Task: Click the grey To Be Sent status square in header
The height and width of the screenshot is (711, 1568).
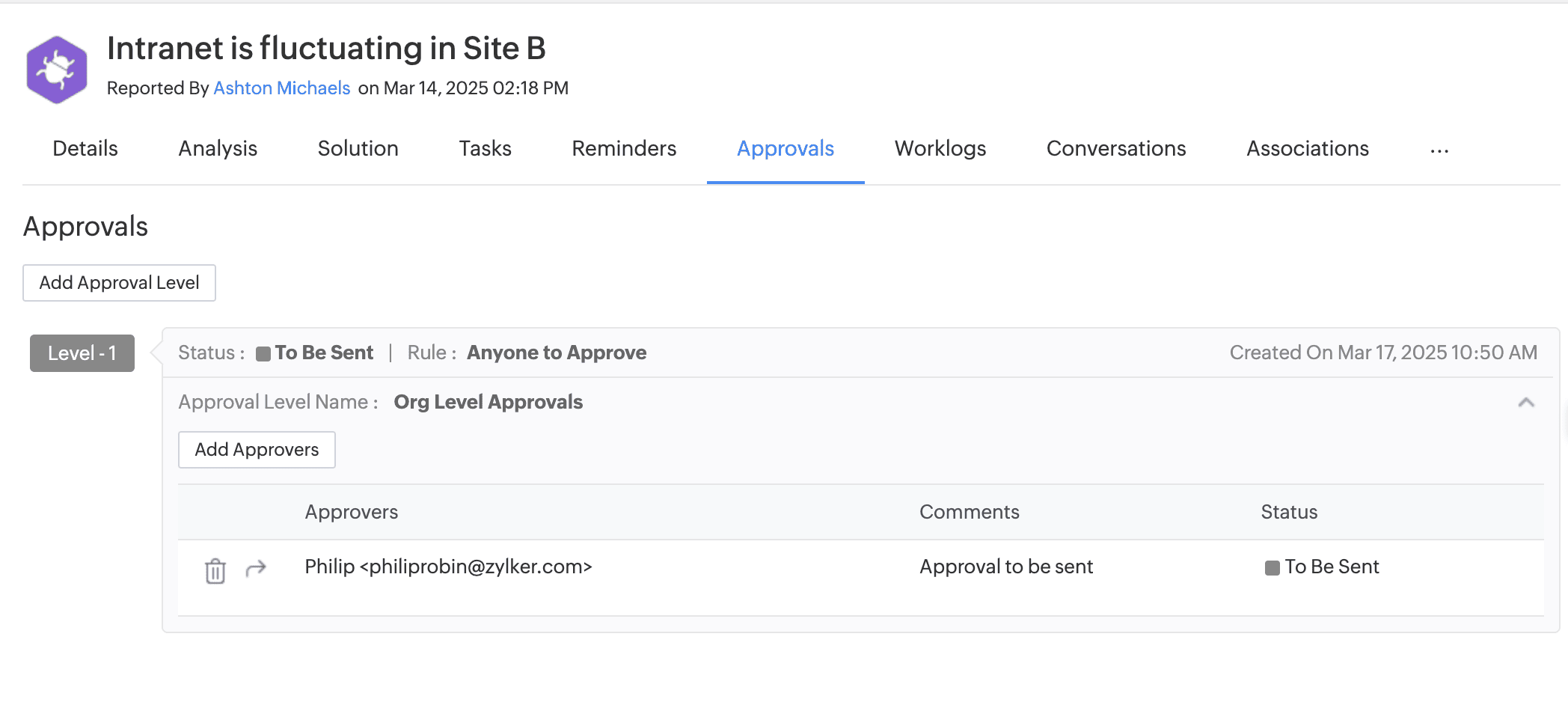Action: [263, 354]
